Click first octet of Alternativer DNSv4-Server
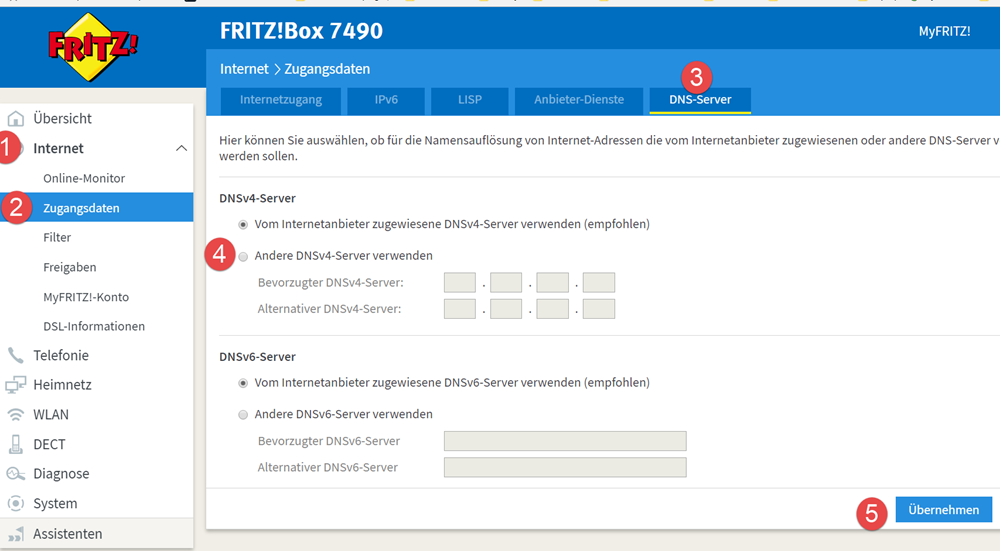This screenshot has width=1000, height=551. (460, 309)
